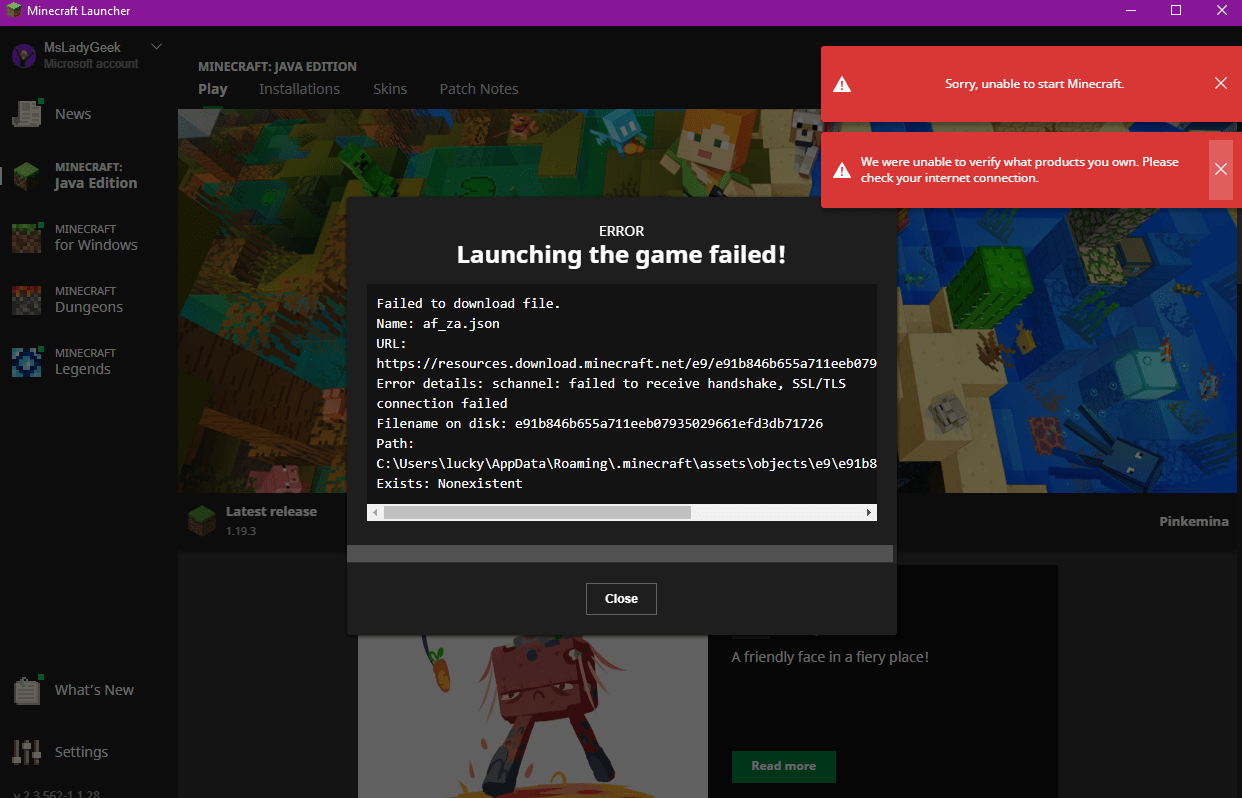Click the 'Latest release 1.19.3' version selector
This screenshot has width=1242, height=798.
(253, 520)
